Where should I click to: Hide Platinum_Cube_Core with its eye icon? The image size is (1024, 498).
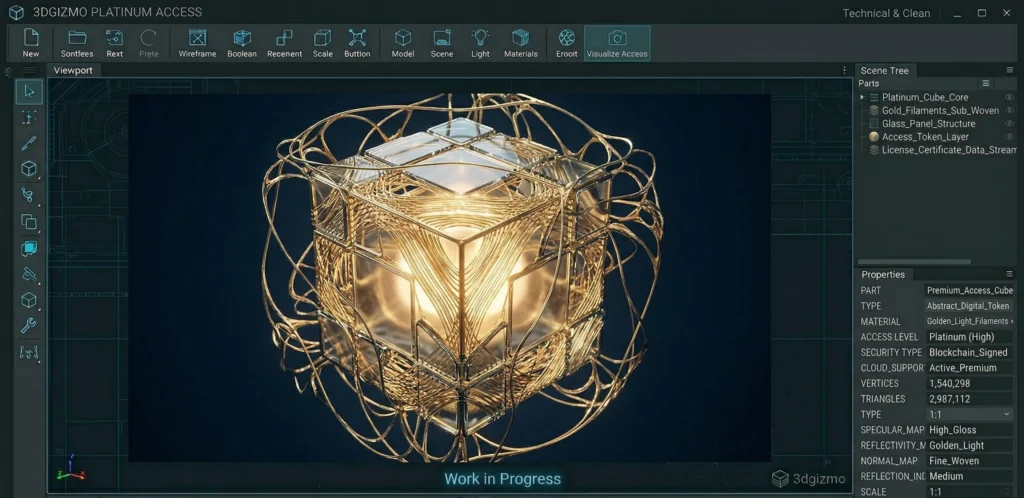click(1009, 97)
